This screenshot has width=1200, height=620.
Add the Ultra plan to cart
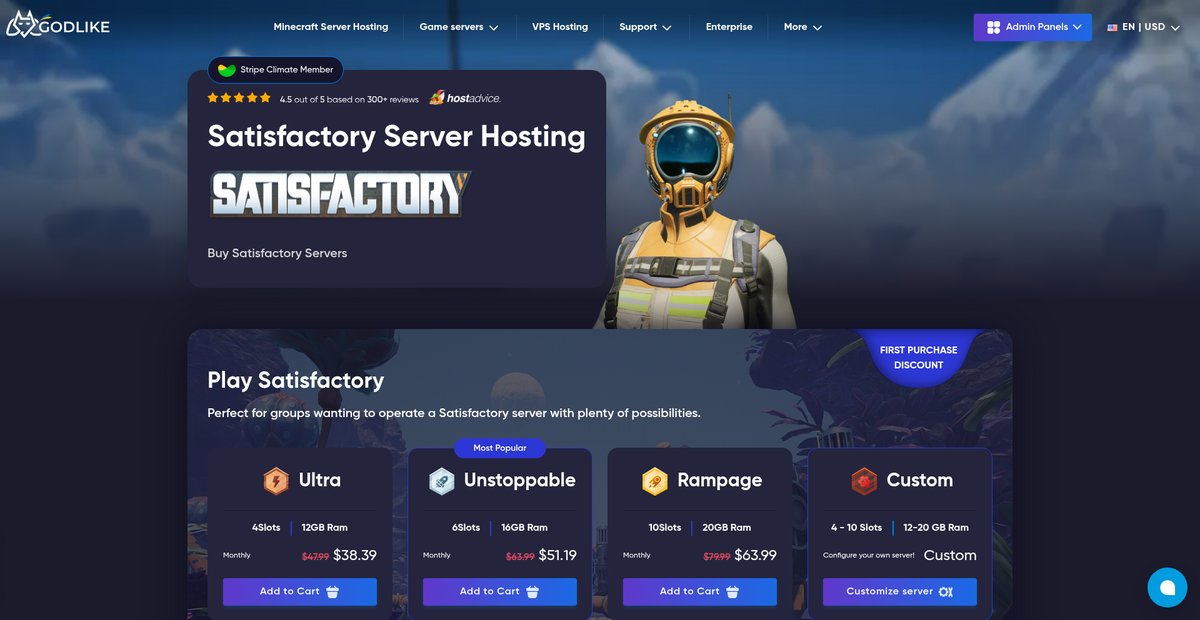pyautogui.click(x=300, y=592)
